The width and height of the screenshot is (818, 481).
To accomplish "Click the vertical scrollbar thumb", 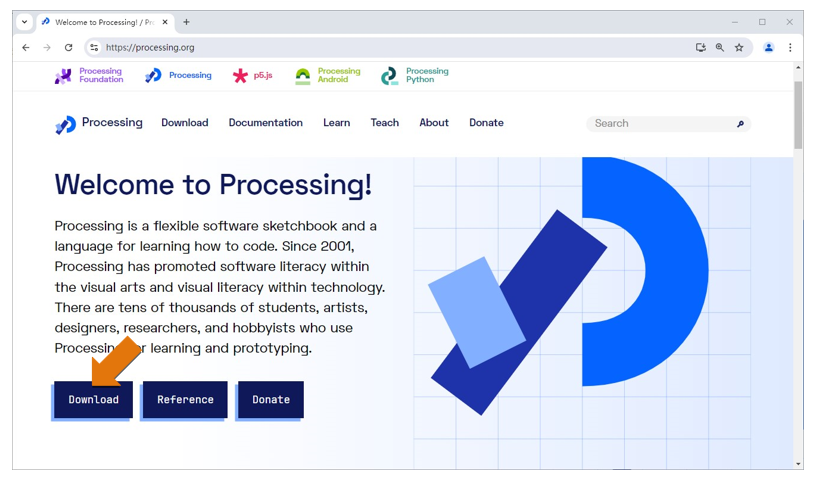I will pos(798,115).
